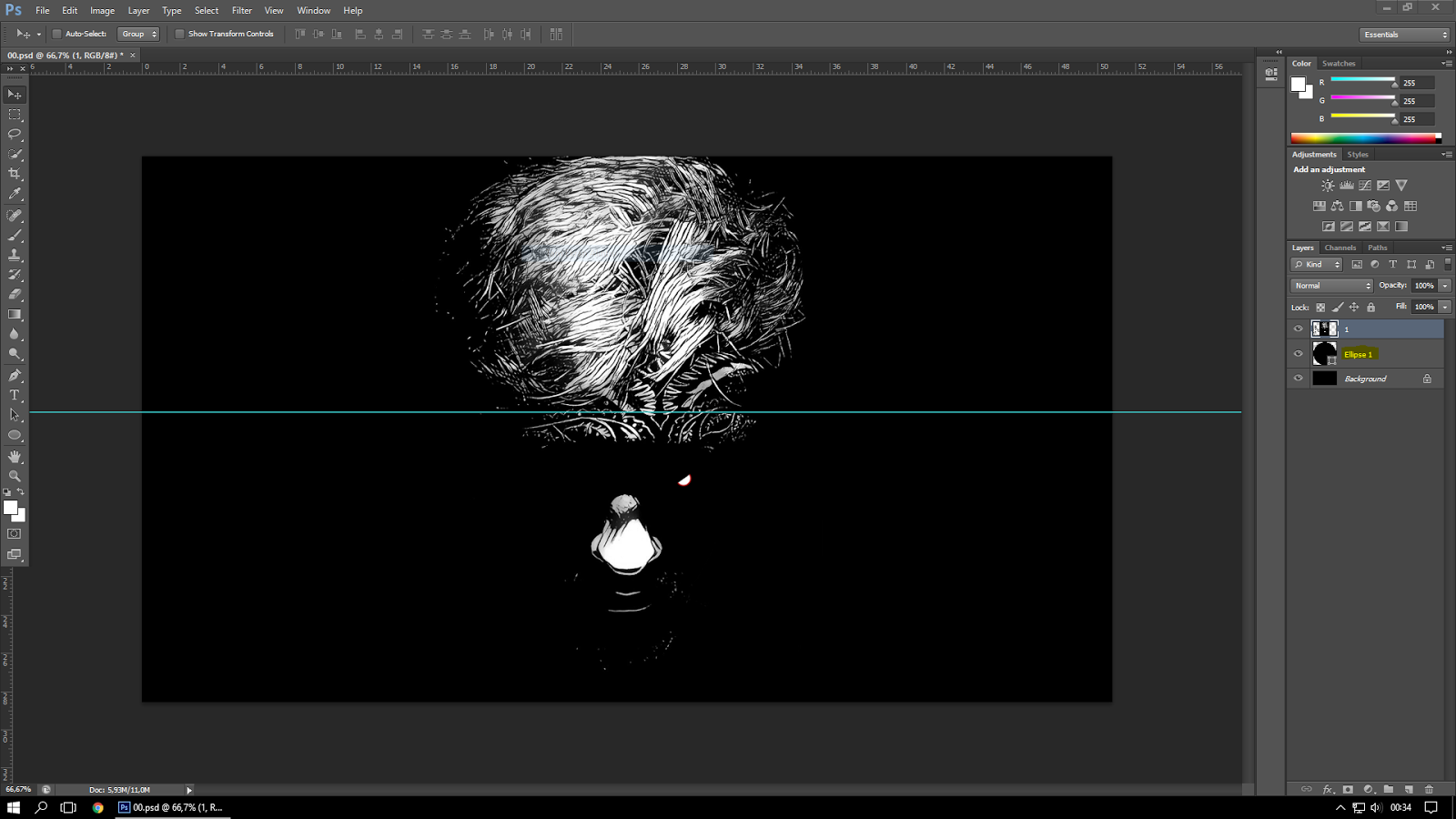Select the Rectangular Marquee tool
The height and width of the screenshot is (819, 1456).
coord(15,115)
